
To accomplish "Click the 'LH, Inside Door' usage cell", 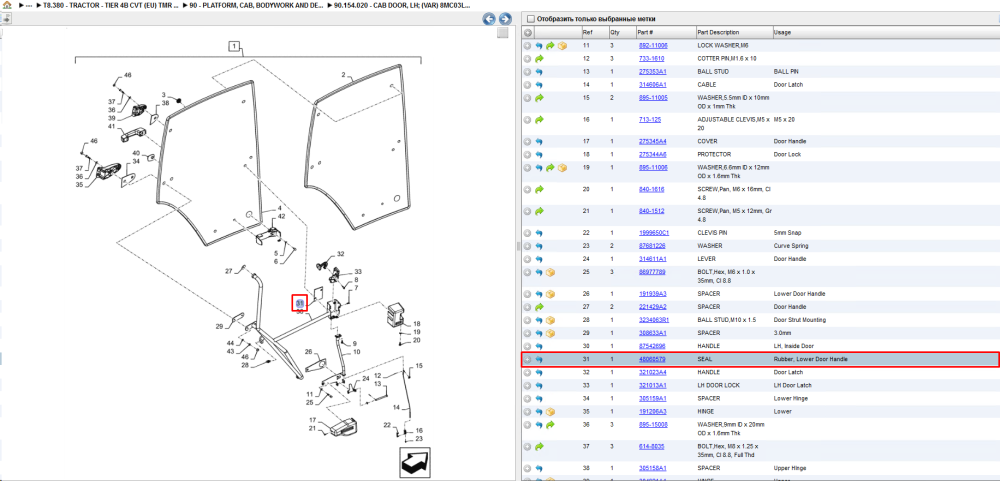I will pos(793,346).
